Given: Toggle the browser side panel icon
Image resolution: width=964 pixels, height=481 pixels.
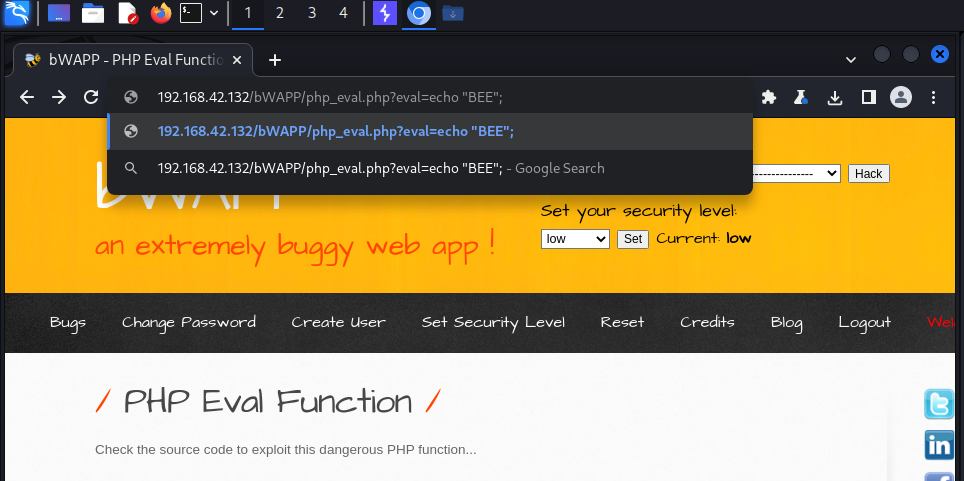Looking at the screenshot, I should coord(868,97).
